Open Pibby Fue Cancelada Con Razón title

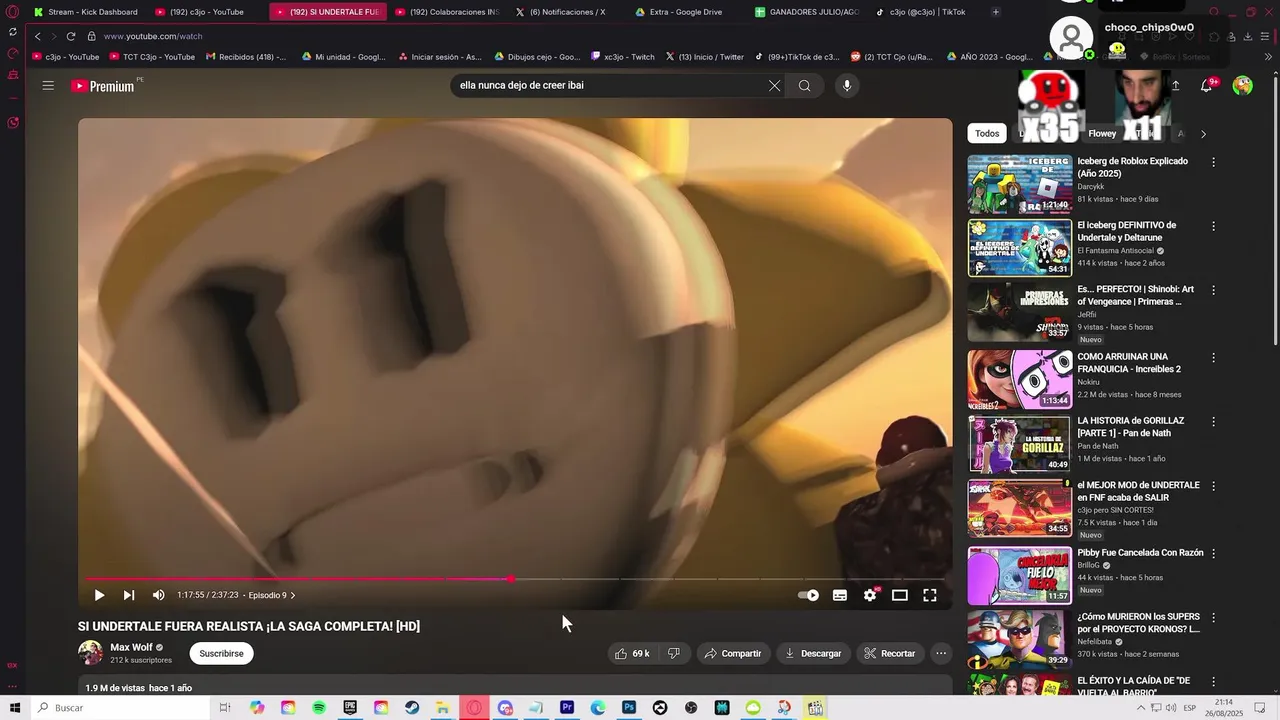[x=1140, y=553]
